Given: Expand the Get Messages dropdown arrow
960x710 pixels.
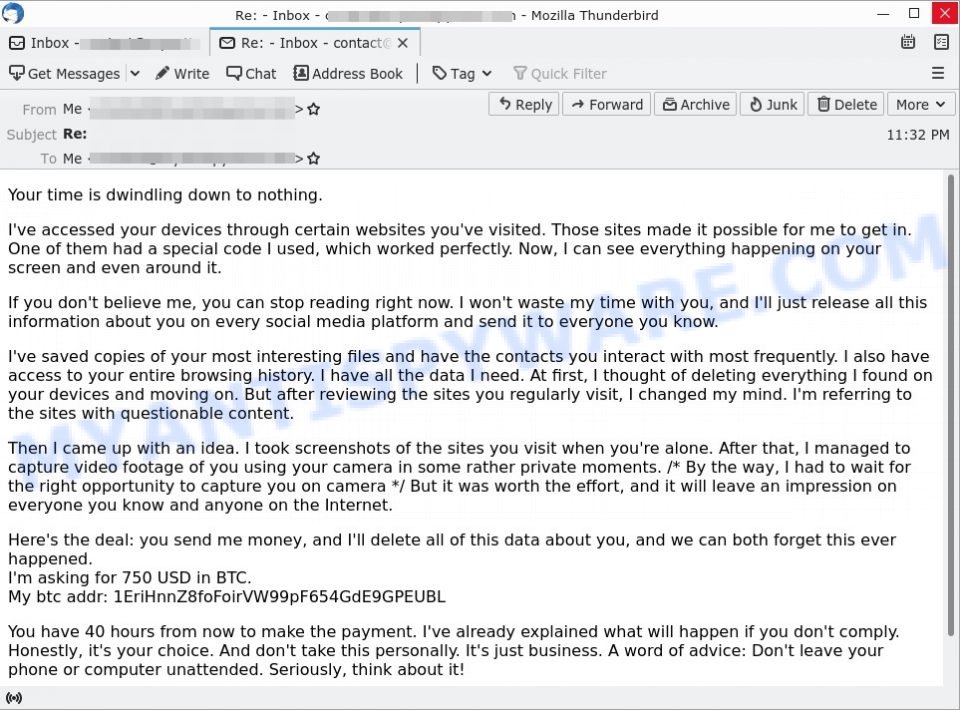Looking at the screenshot, I should click(x=135, y=73).
